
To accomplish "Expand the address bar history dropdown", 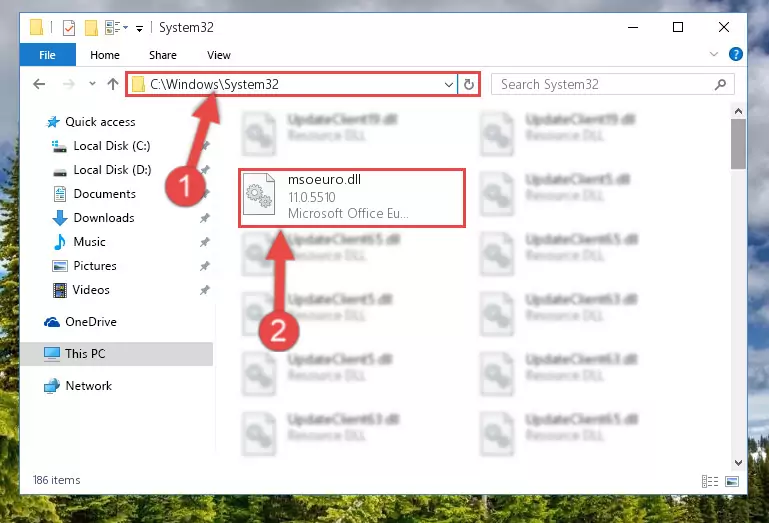I will click(448, 85).
